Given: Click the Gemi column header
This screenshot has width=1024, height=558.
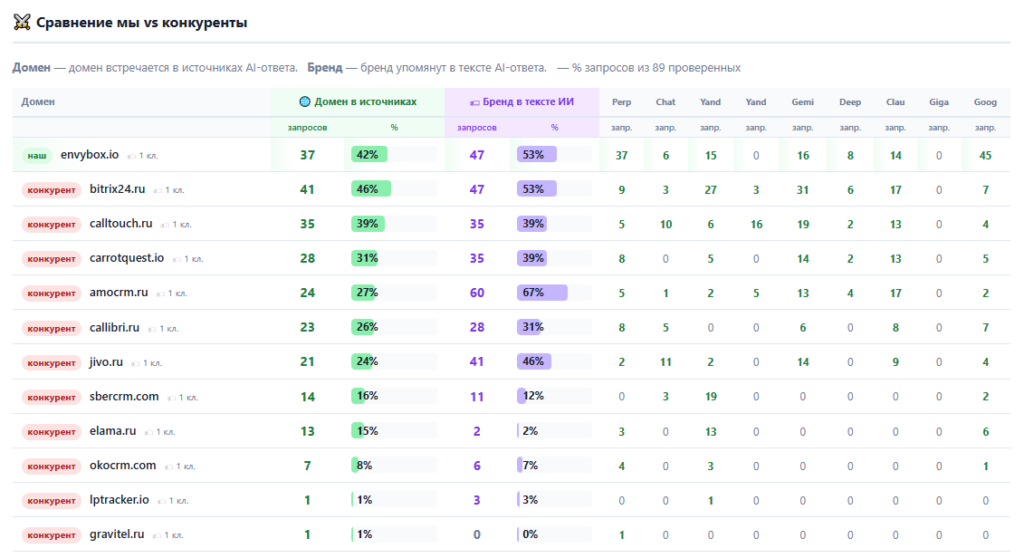Looking at the screenshot, I should click(803, 102).
